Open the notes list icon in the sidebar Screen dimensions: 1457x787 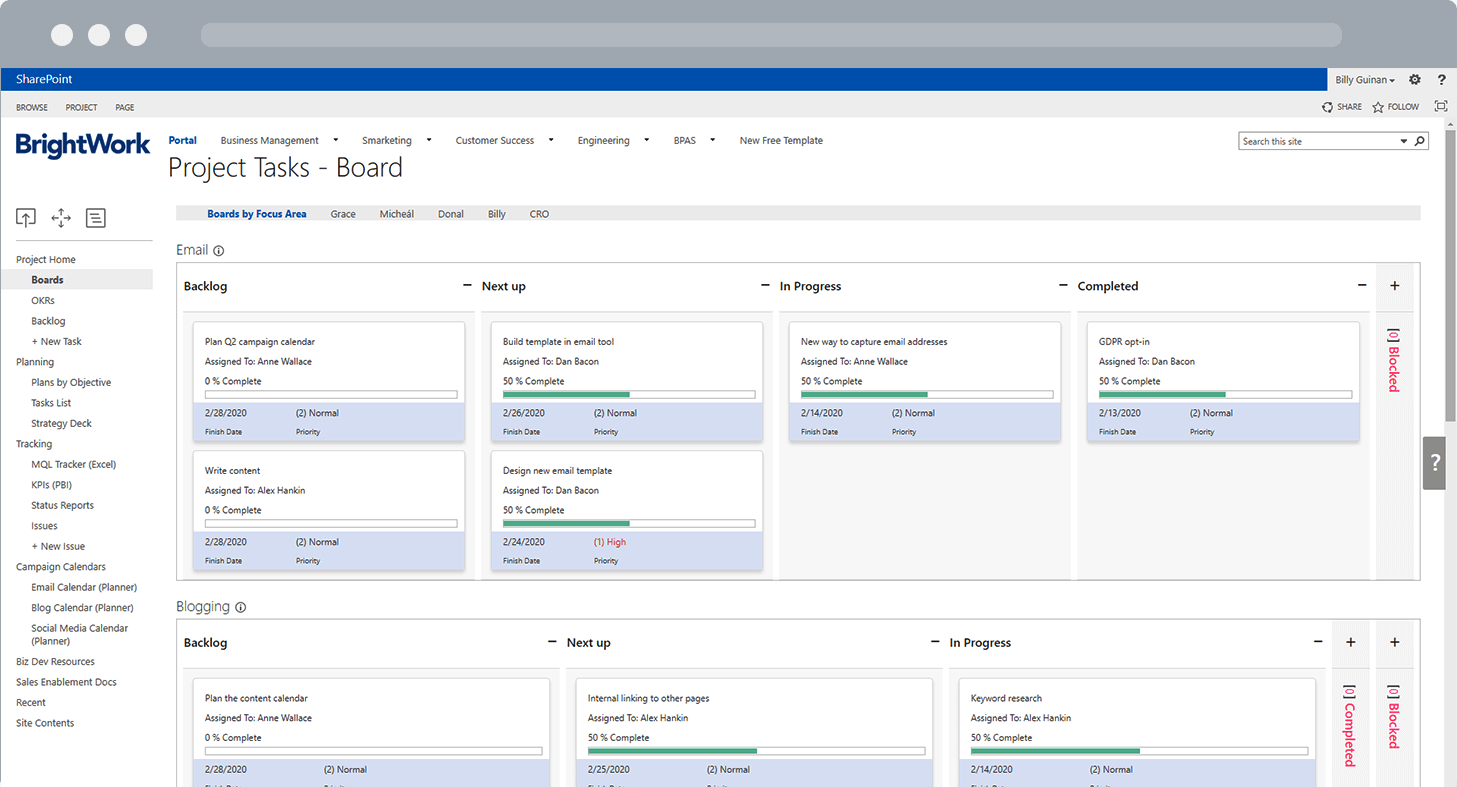tap(95, 217)
